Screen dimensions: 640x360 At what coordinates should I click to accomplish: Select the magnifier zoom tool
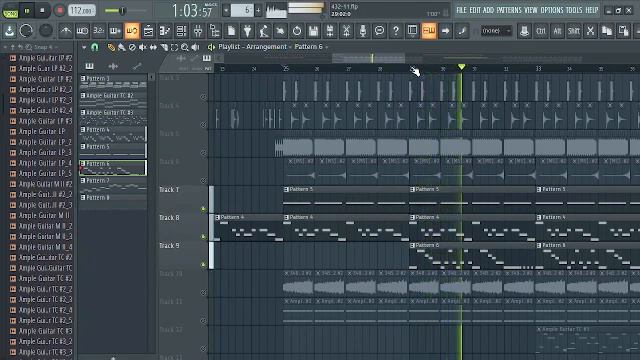click(x=185, y=47)
